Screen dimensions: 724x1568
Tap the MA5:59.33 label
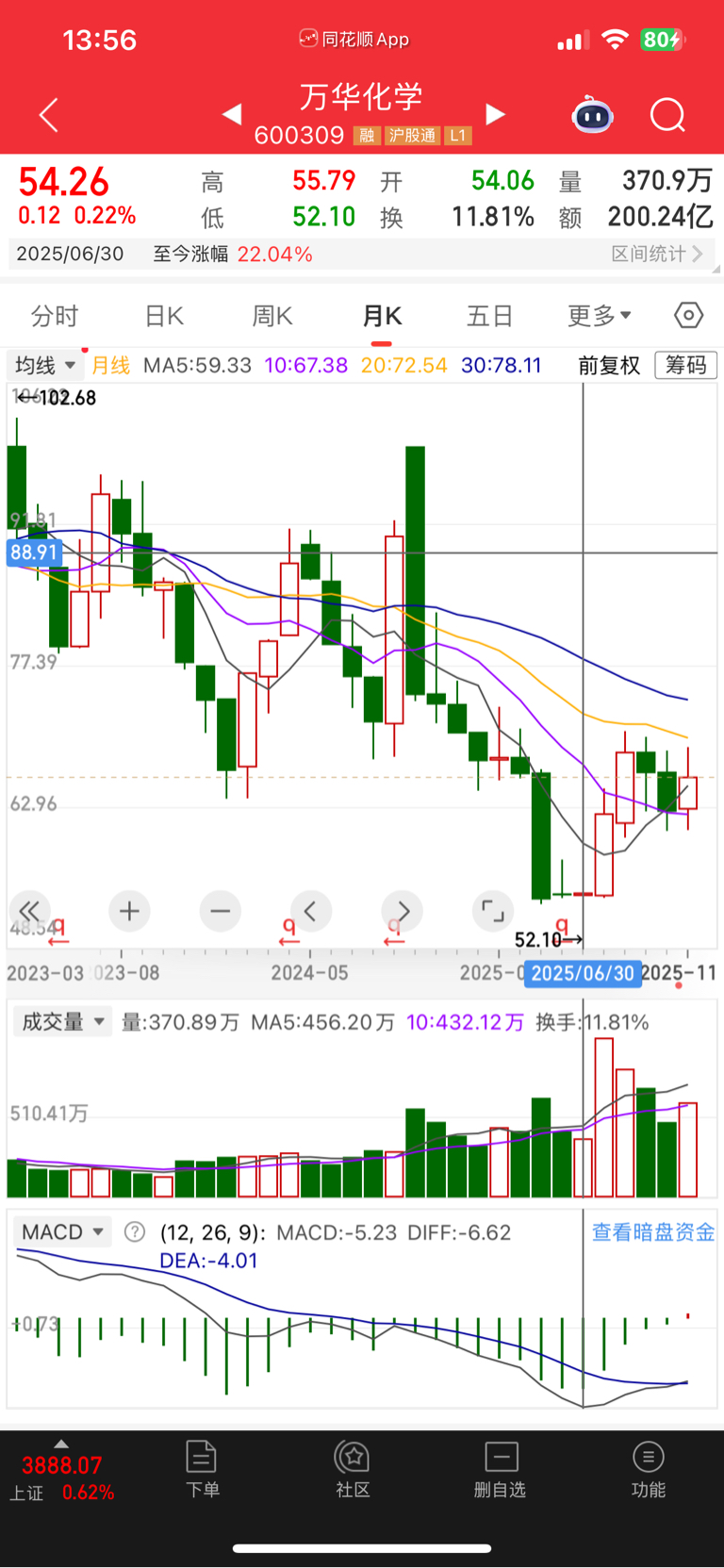pyautogui.click(x=197, y=366)
